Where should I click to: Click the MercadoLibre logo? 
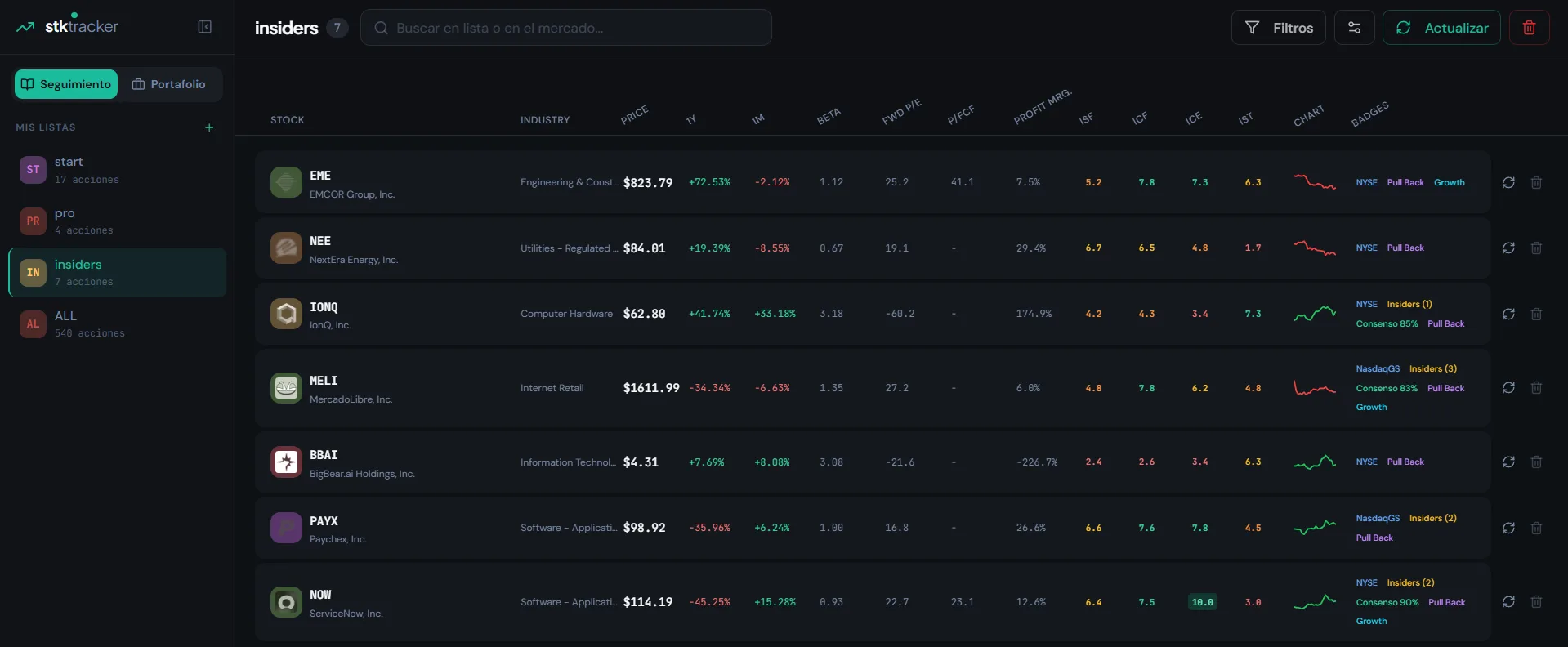point(286,387)
